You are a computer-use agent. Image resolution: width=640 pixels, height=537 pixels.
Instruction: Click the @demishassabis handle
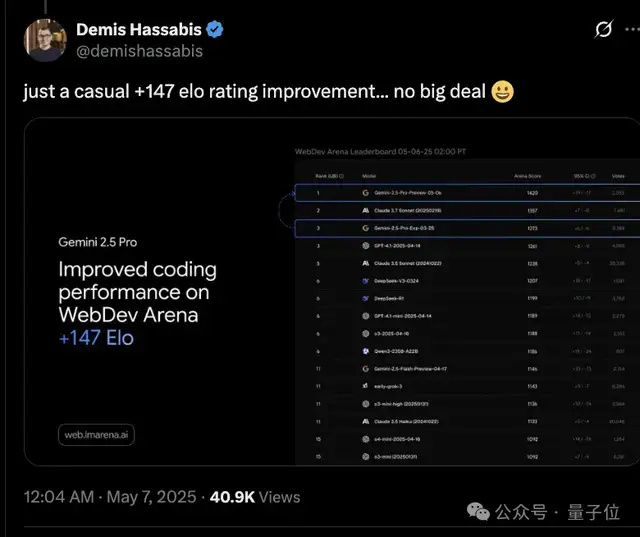point(139,51)
